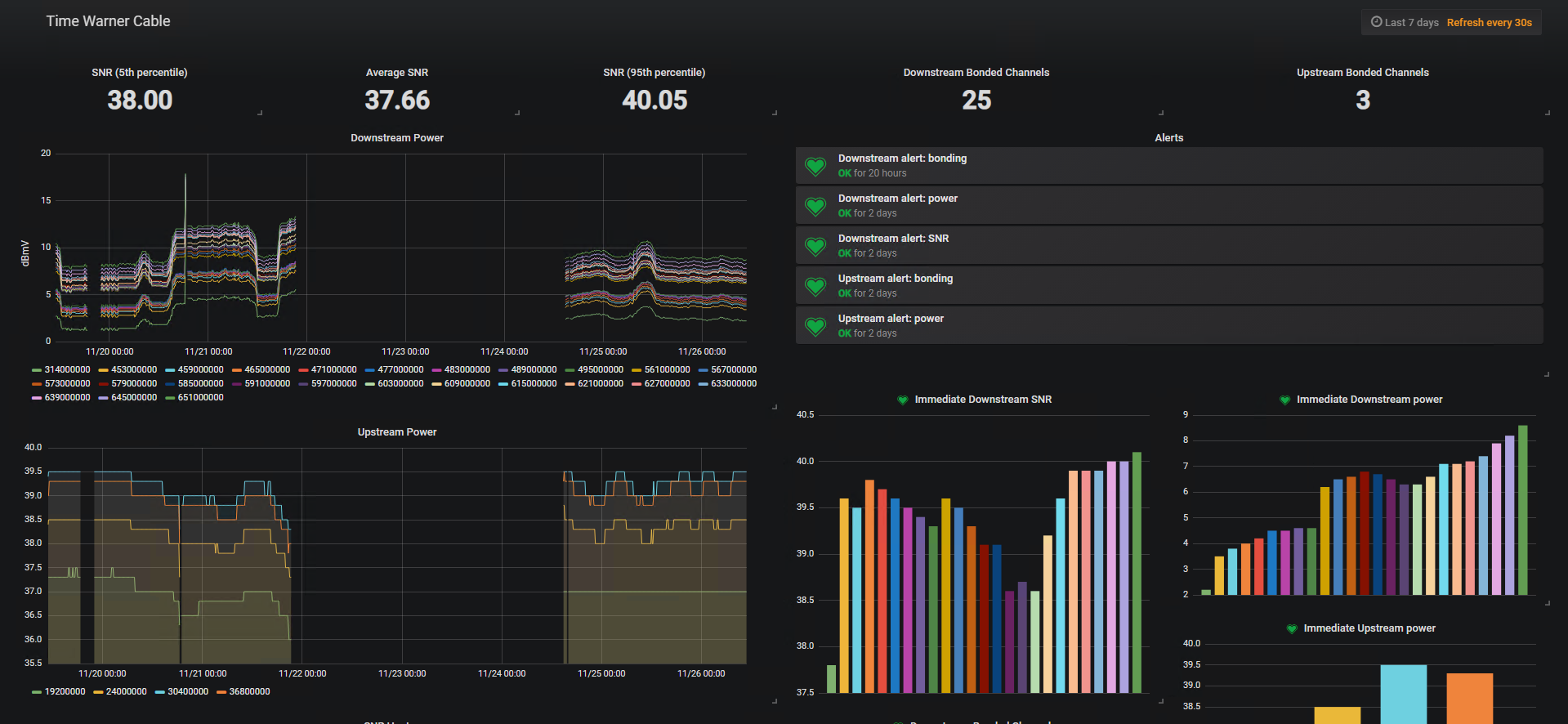This screenshot has height=724, width=1568.
Task: Open color swatch for 645000000 legend entry
Action: 103,398
